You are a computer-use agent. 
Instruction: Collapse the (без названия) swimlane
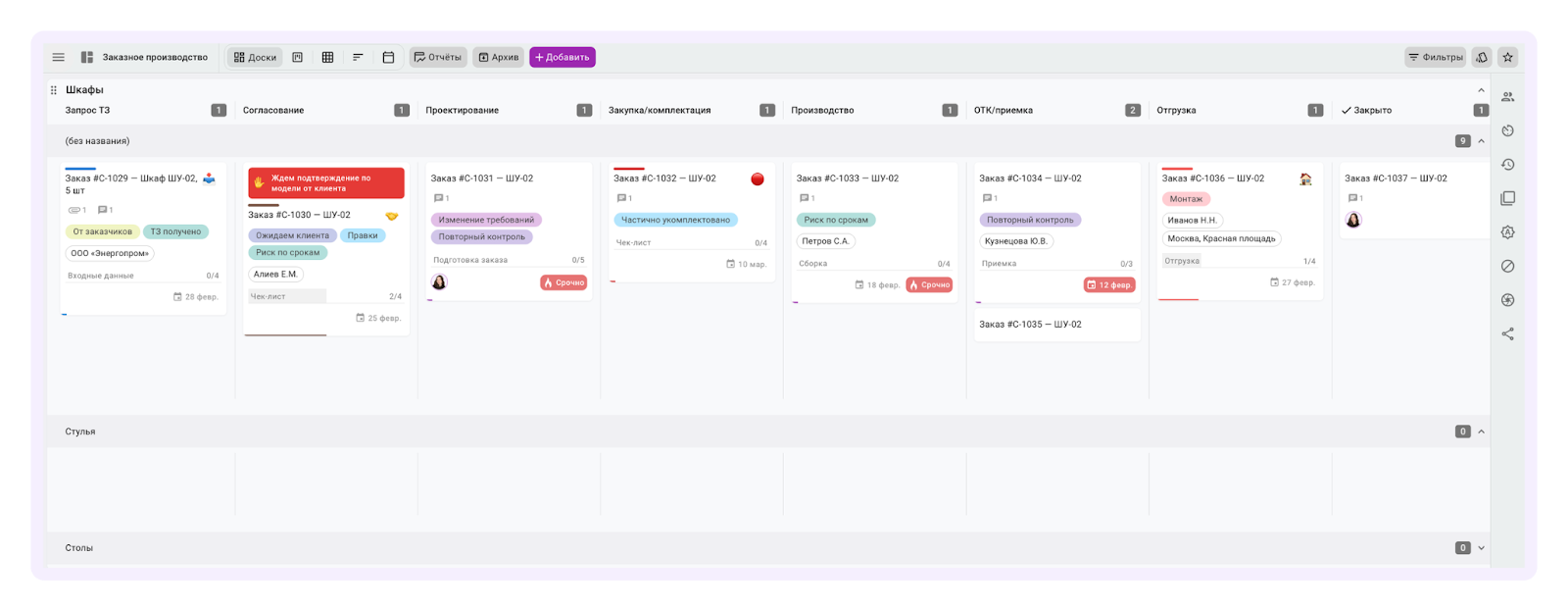pos(1481,141)
